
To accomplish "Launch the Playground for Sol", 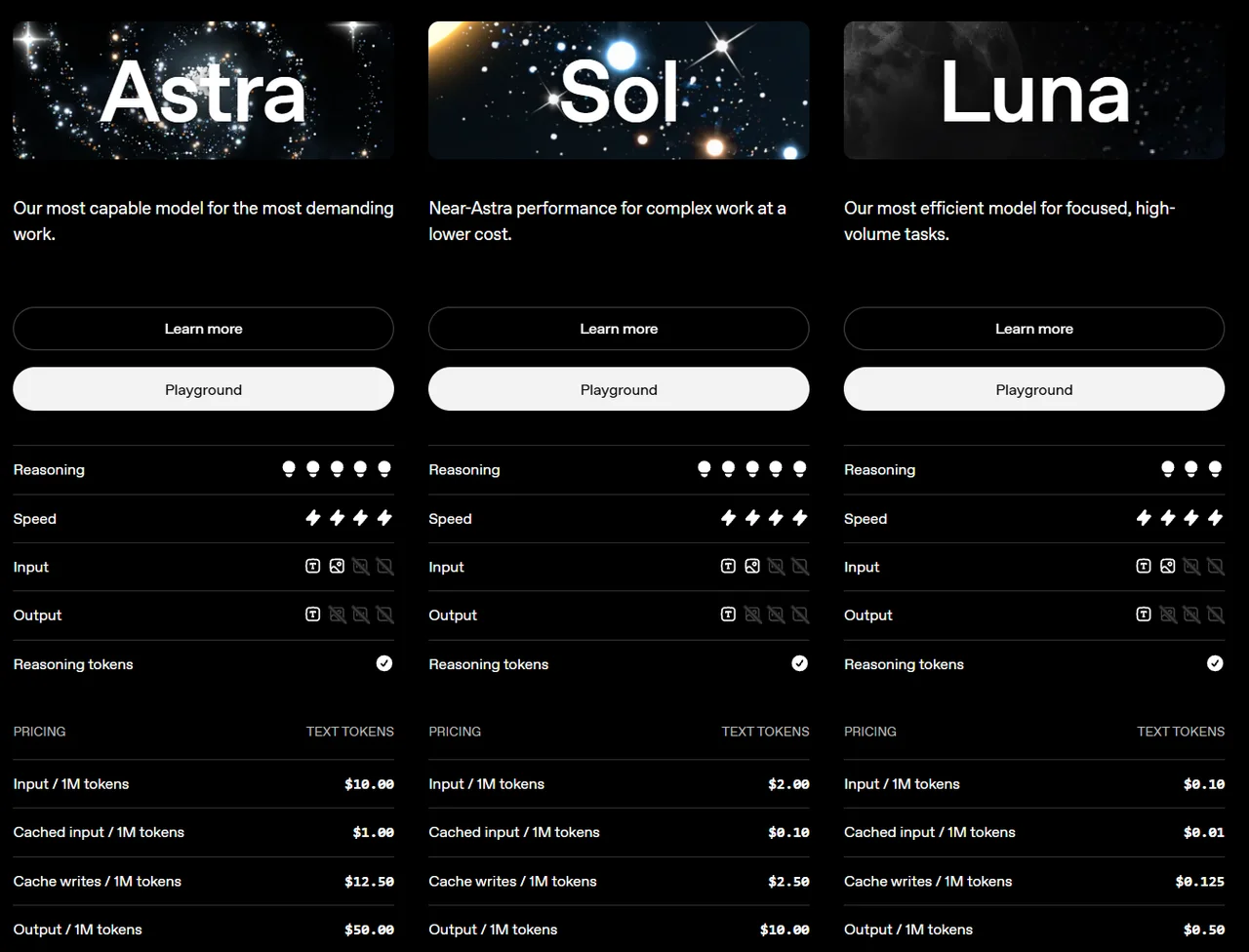I will (619, 389).
